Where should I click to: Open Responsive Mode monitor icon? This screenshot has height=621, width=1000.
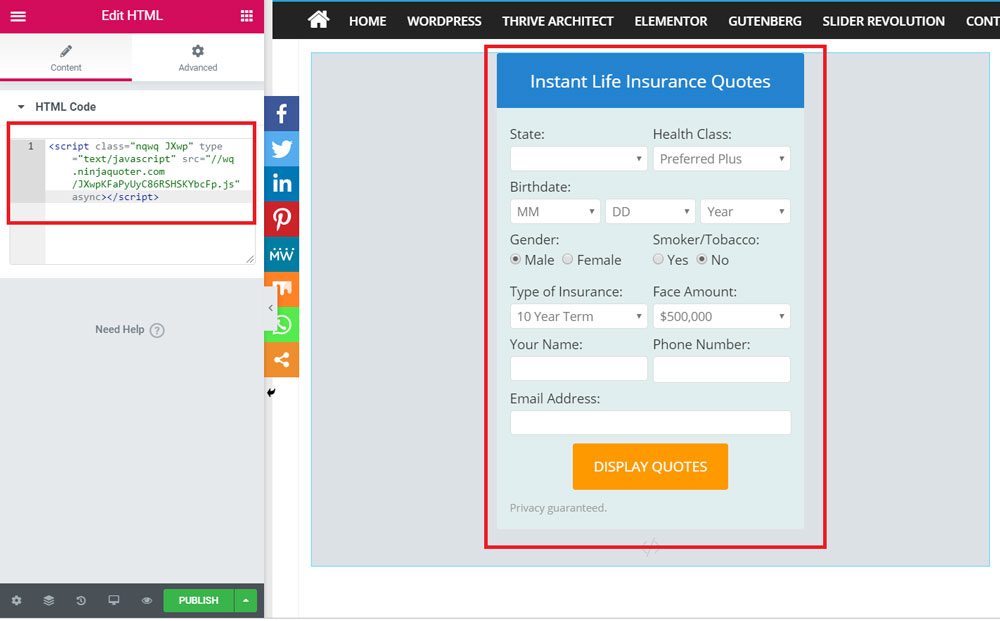[x=114, y=601]
